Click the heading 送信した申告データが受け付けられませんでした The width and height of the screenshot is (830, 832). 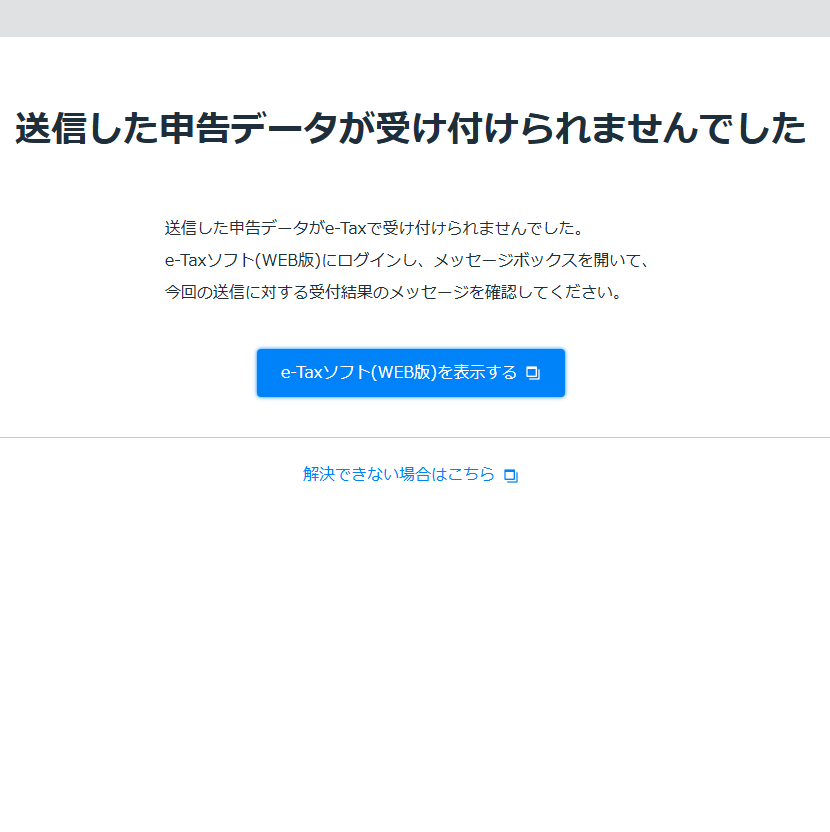410,129
